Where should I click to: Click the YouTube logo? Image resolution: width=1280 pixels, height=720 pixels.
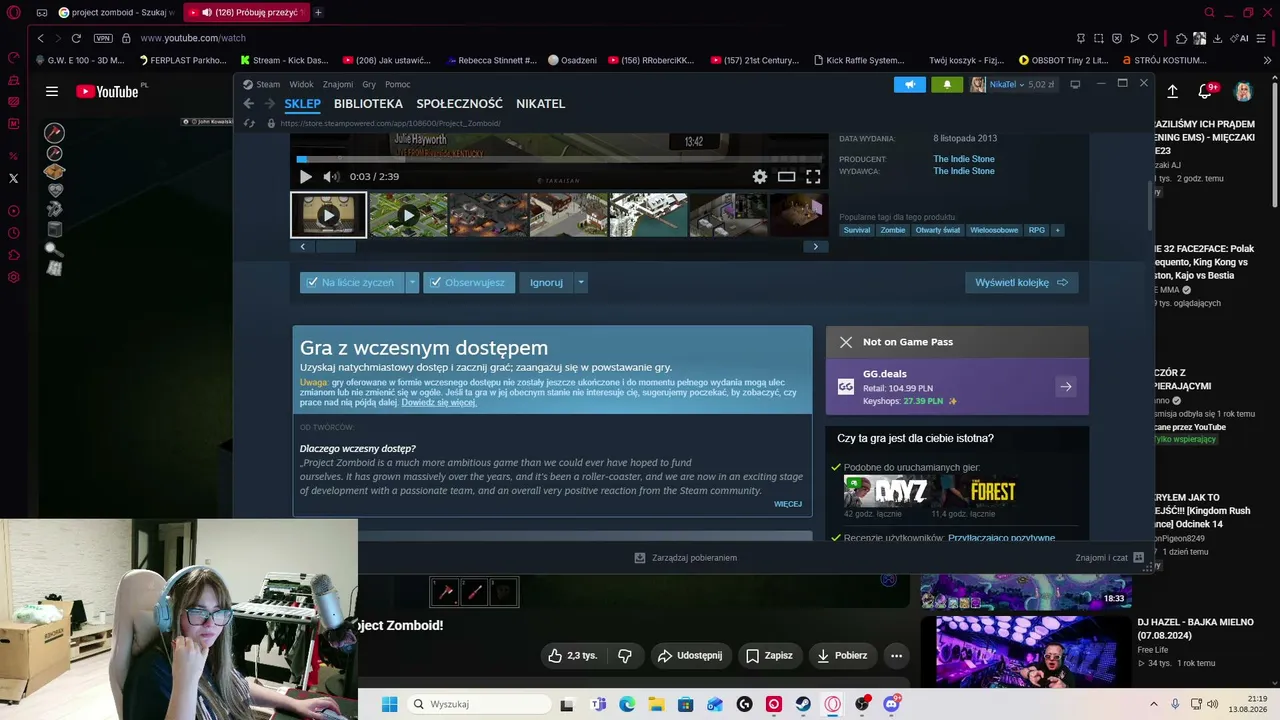click(107, 92)
